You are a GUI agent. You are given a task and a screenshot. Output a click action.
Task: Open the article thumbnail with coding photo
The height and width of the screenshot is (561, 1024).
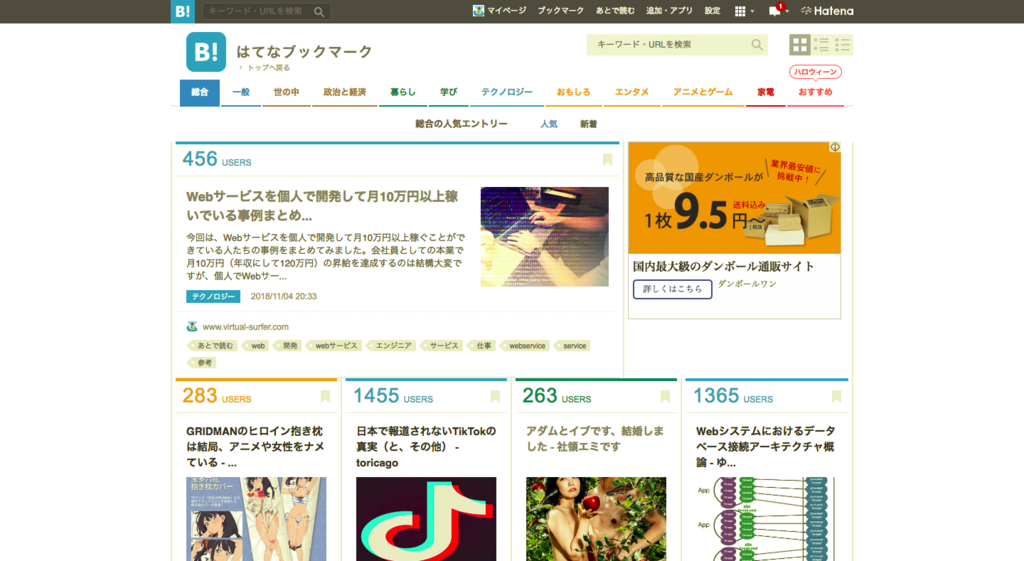545,236
